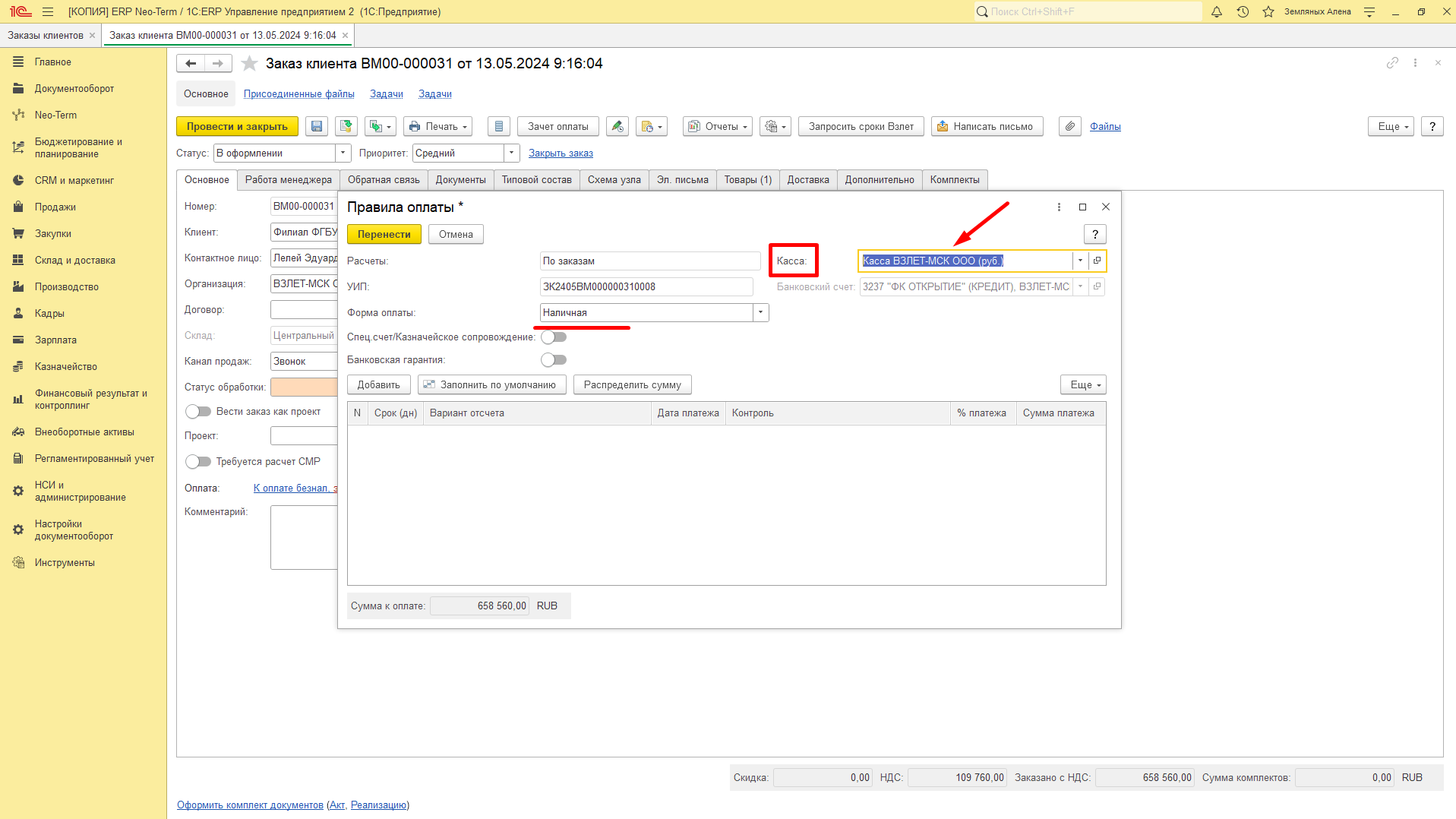Image resolution: width=1456 pixels, height=819 pixels.
Task: Click the Заполнить по умолчанию button
Action: [492, 385]
